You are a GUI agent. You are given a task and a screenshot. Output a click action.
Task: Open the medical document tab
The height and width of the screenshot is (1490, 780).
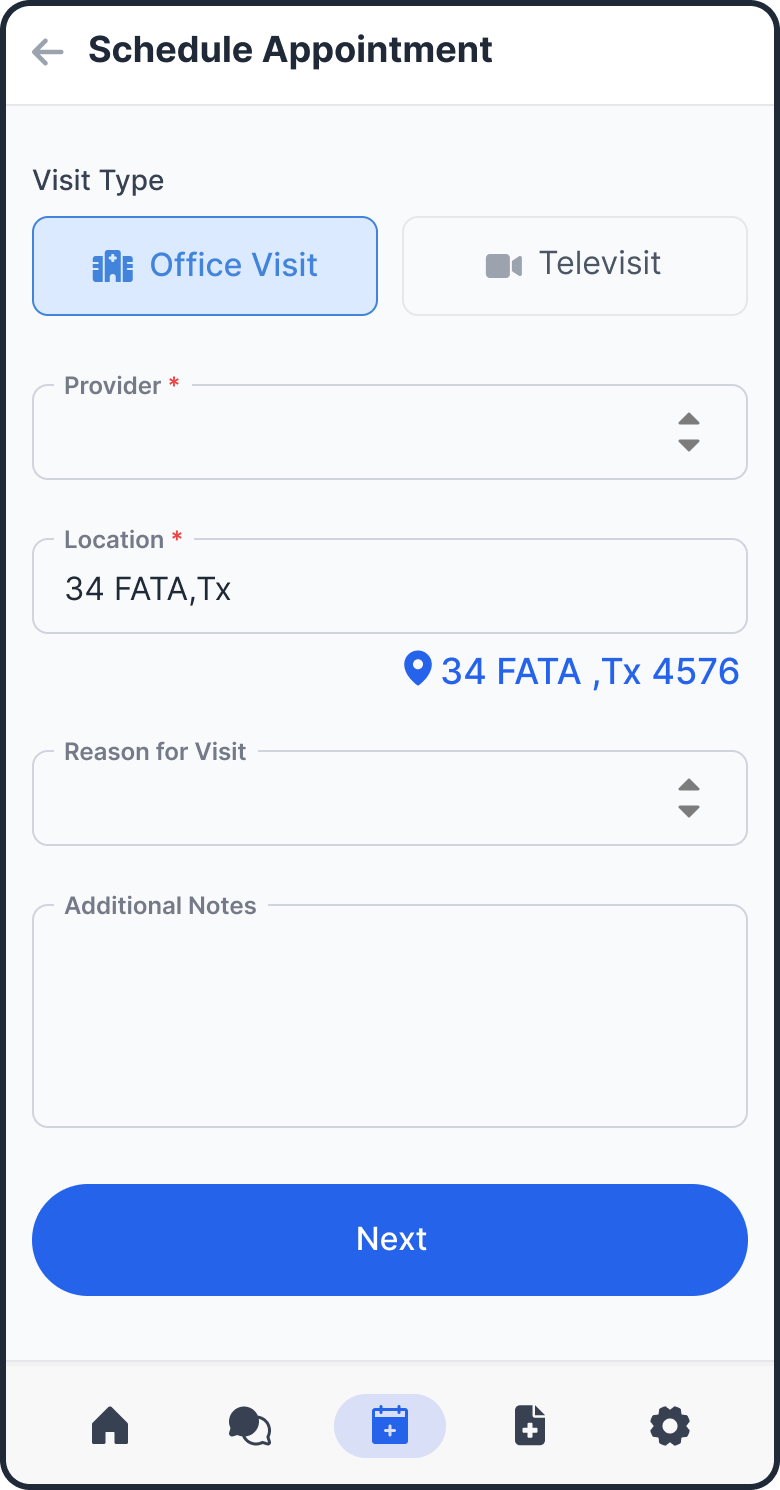point(530,1425)
